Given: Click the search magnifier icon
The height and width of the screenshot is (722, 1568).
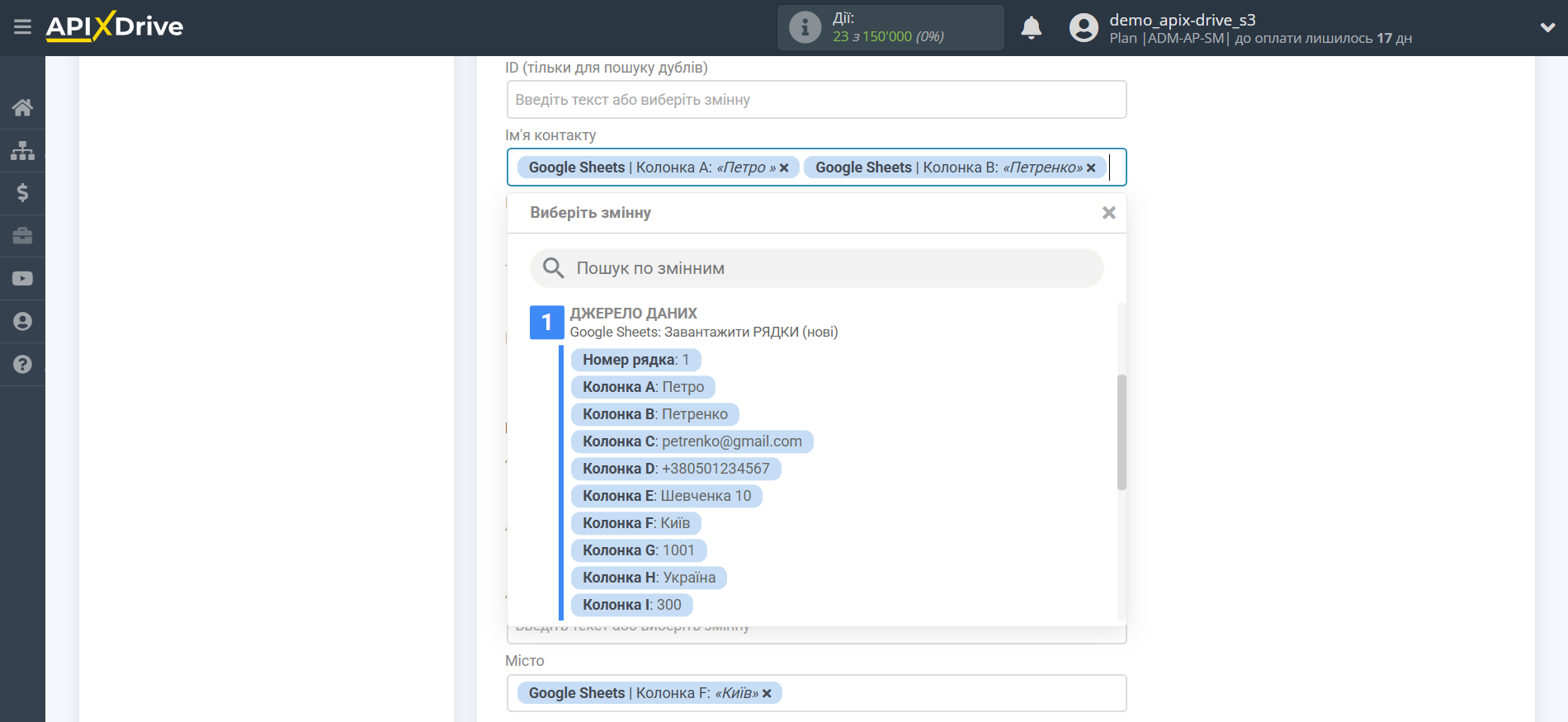Looking at the screenshot, I should click(553, 268).
